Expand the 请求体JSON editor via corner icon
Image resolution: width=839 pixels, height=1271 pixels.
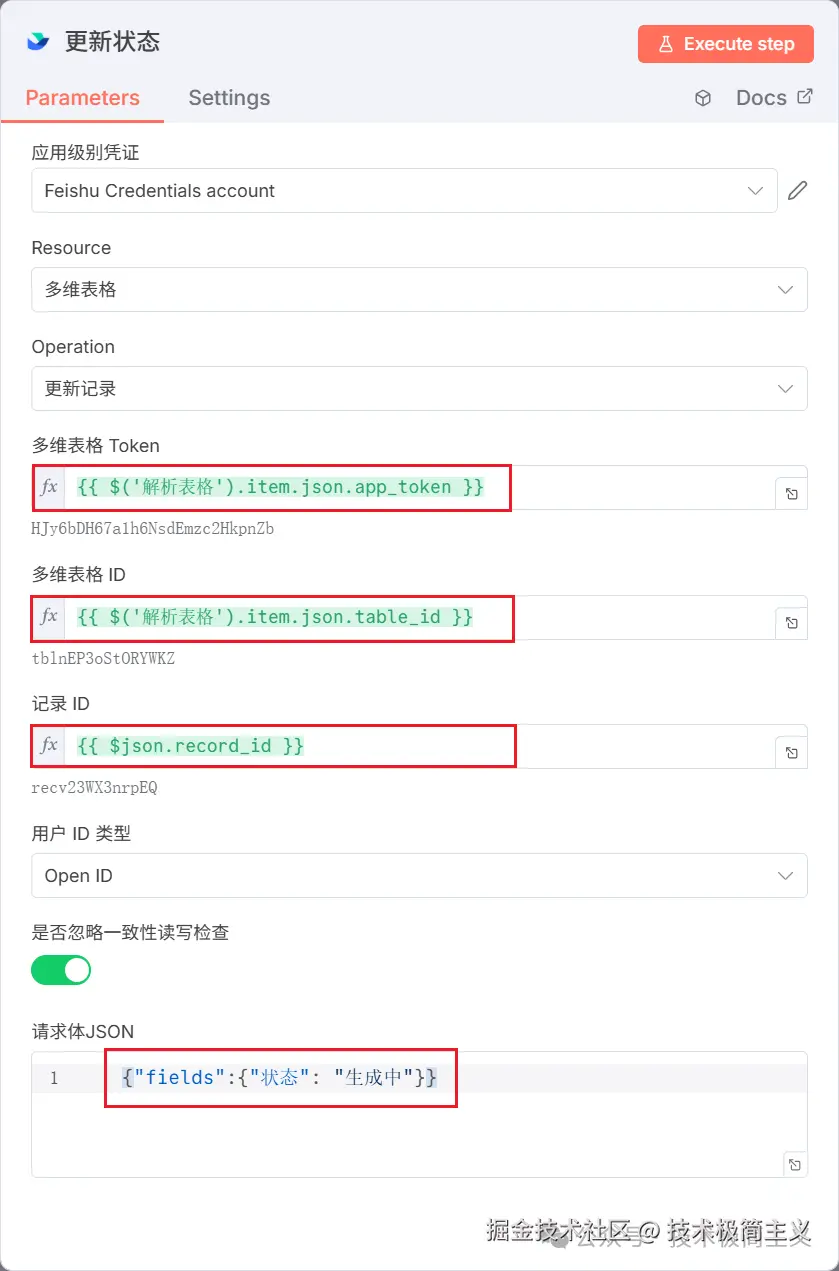[x=795, y=1164]
